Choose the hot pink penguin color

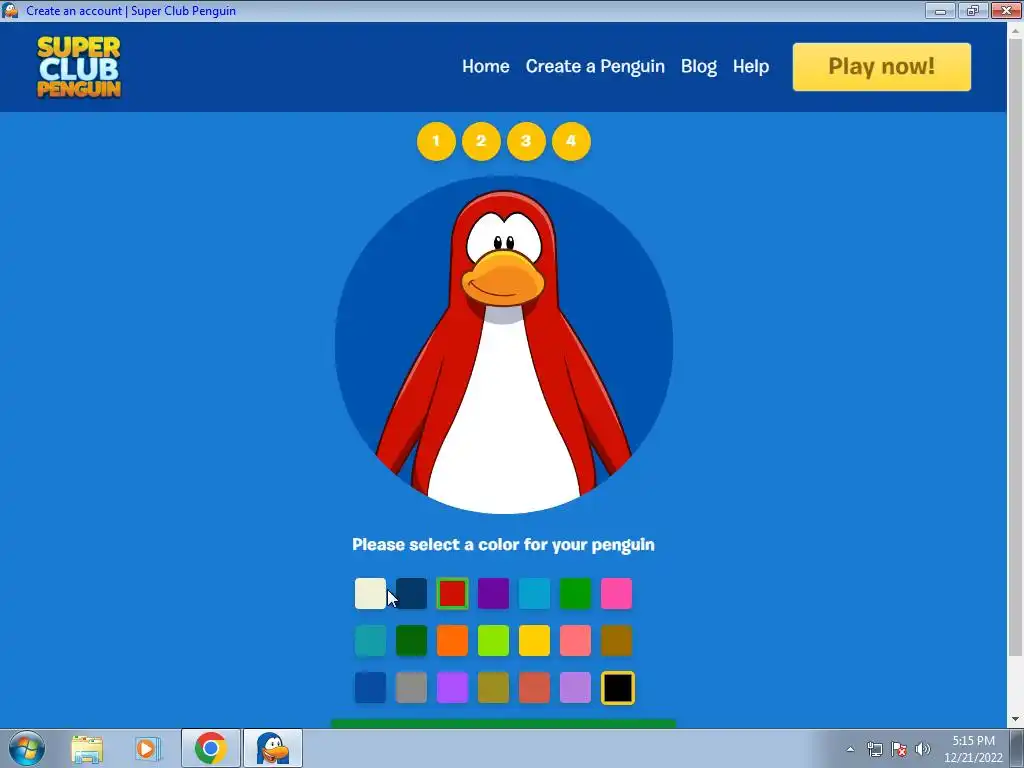tap(616, 594)
